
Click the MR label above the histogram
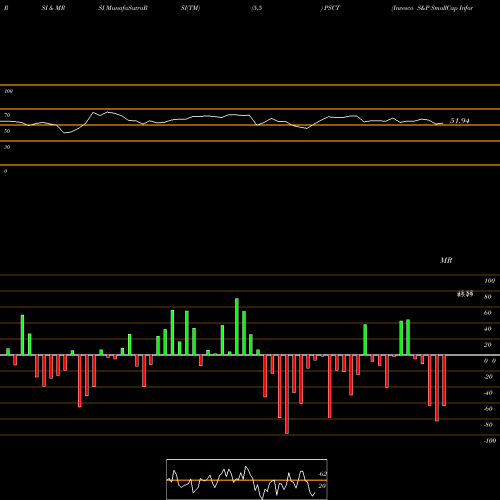pyautogui.click(x=446, y=260)
